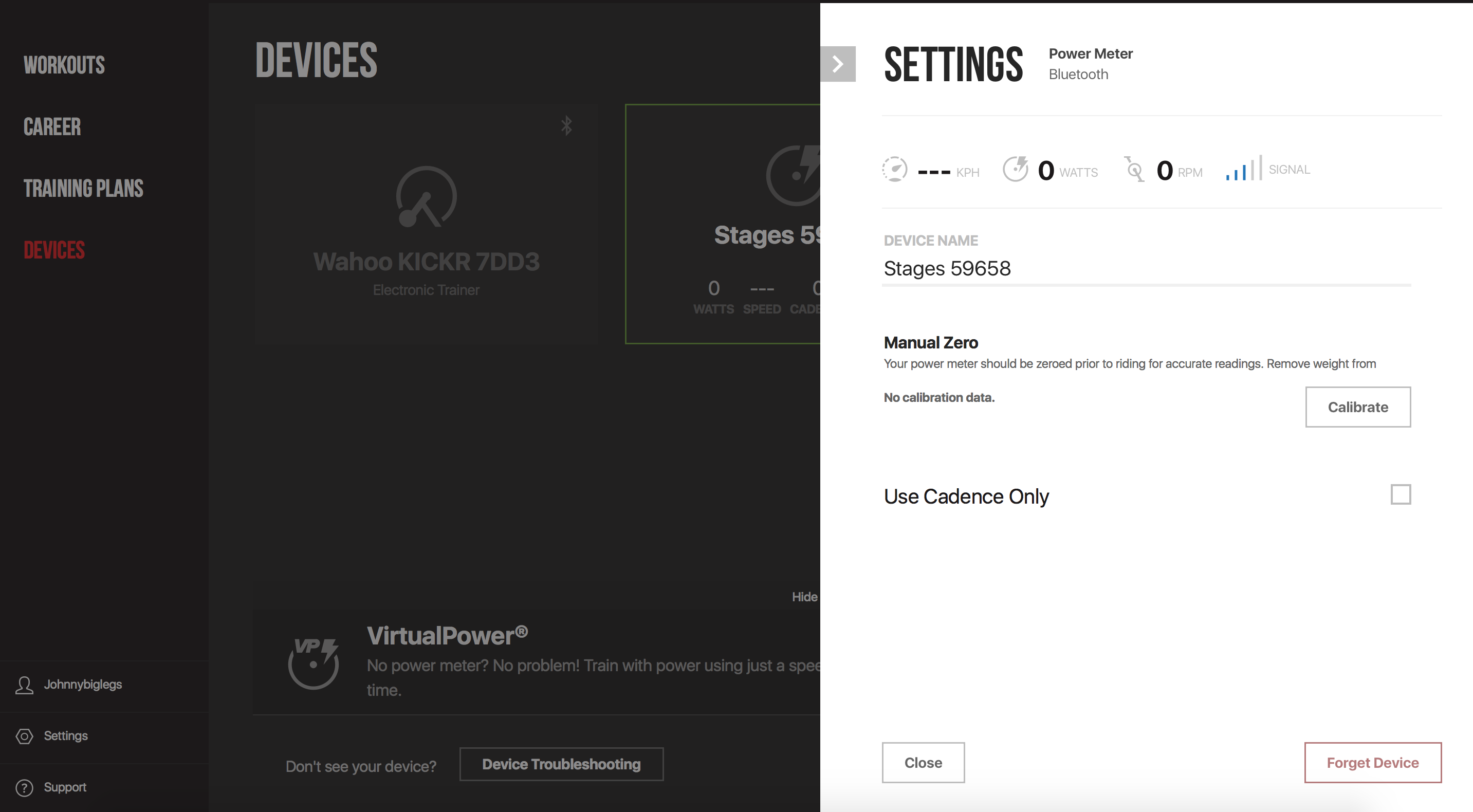Click the SETTINGS panel heading
The width and height of the screenshot is (1473, 812).
click(x=954, y=65)
